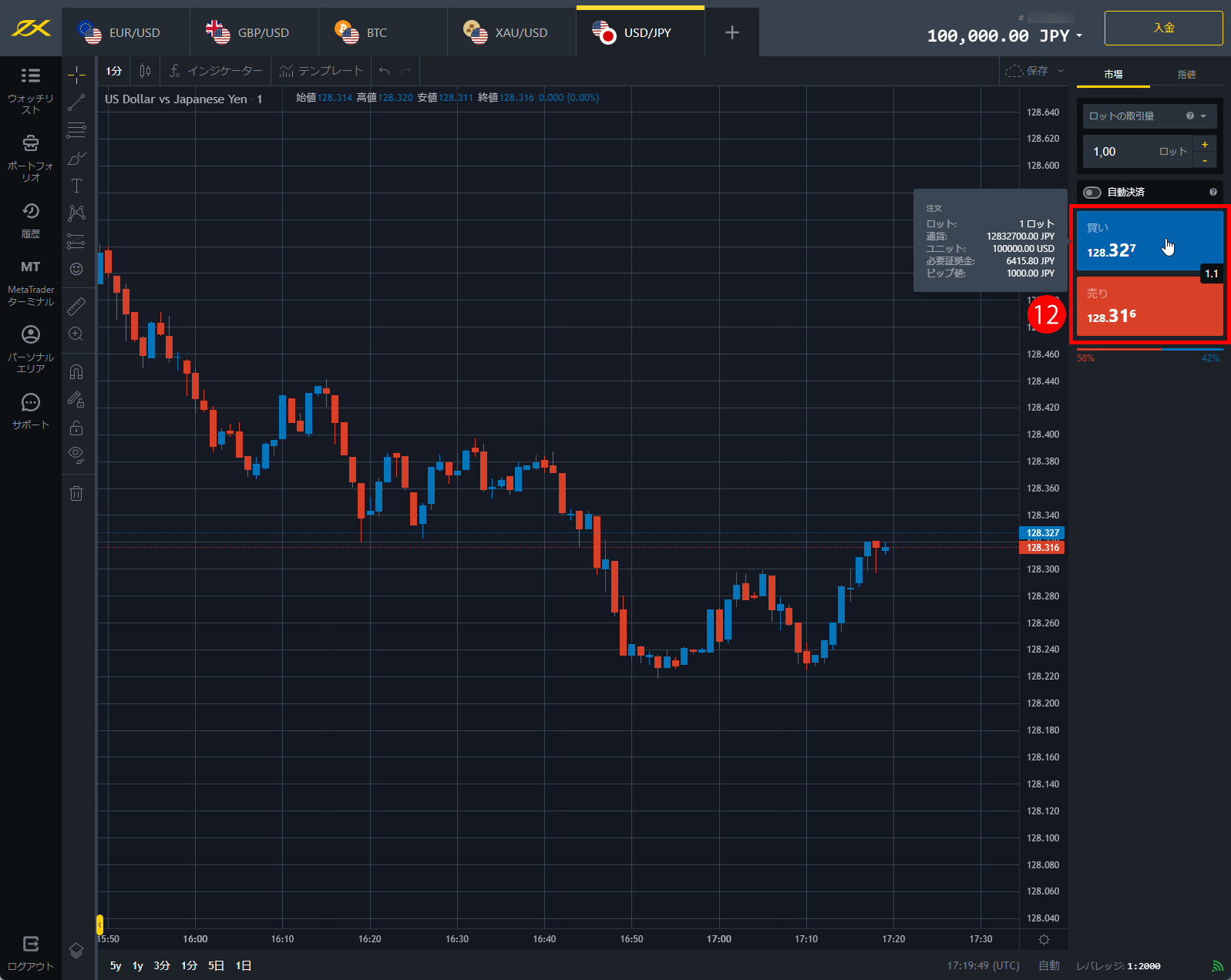Select the ruler measure tool
The height and width of the screenshot is (980, 1231).
[x=76, y=307]
